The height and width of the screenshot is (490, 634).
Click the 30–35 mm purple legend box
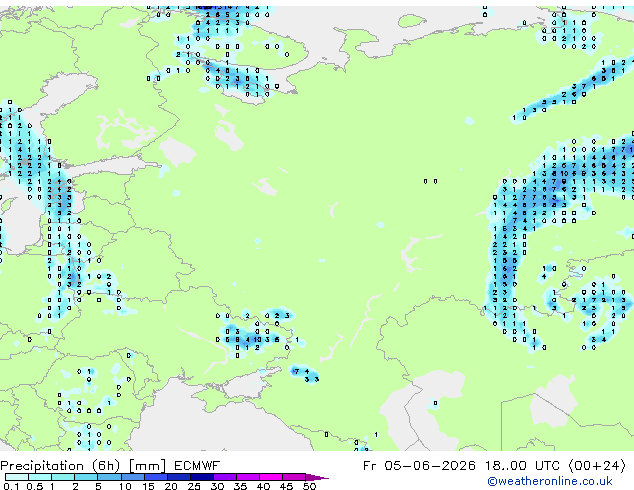coord(225,477)
